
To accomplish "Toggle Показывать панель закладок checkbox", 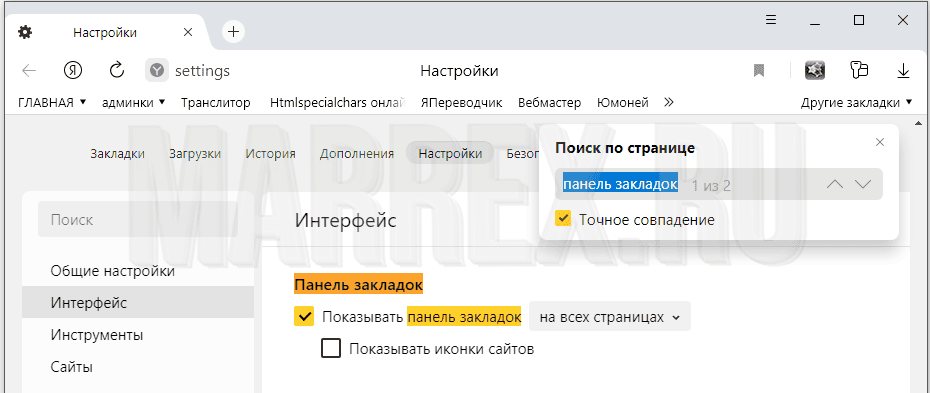I will tap(304, 317).
